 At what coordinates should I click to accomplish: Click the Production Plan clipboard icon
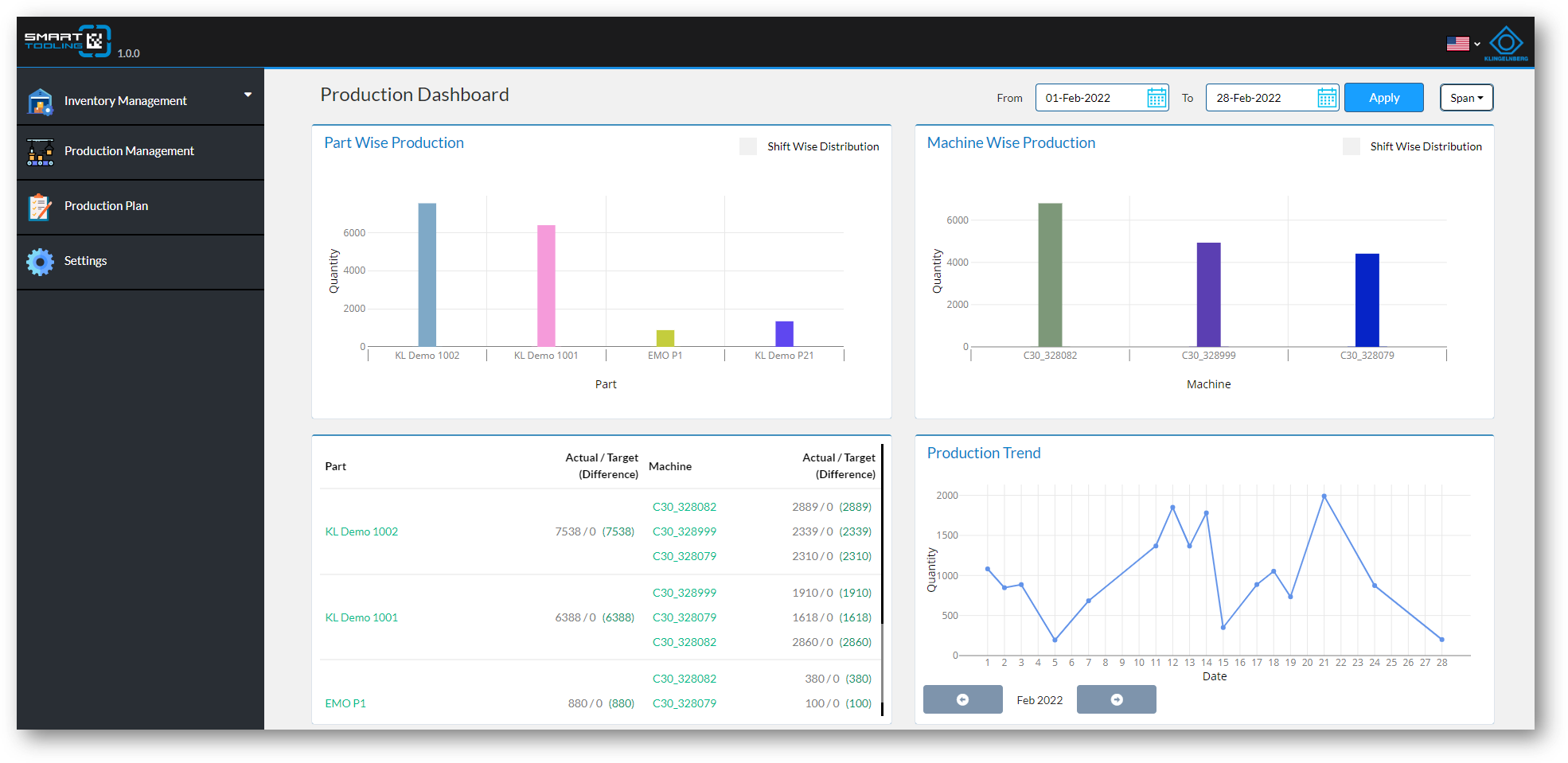40,206
